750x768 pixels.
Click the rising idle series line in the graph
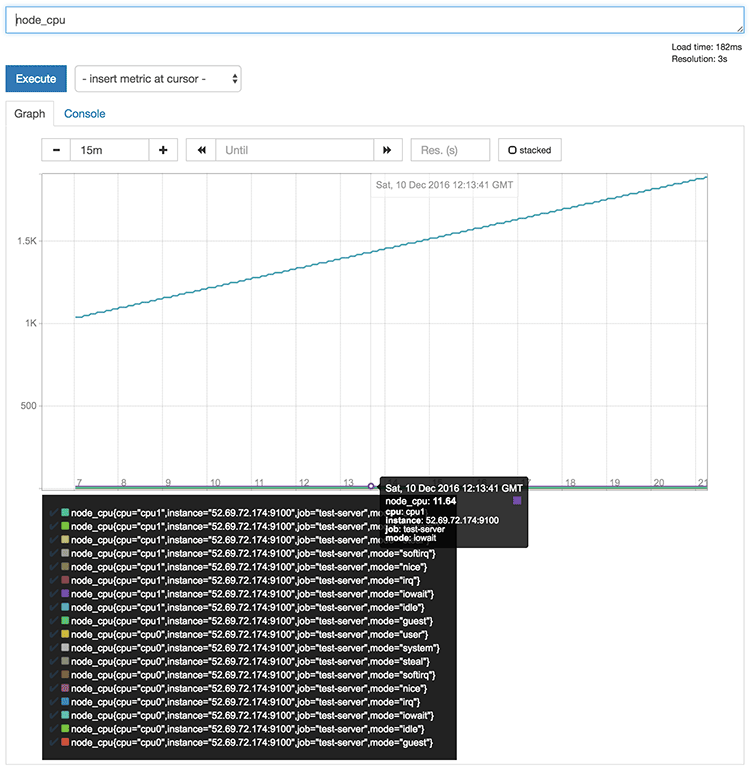(x=391, y=247)
